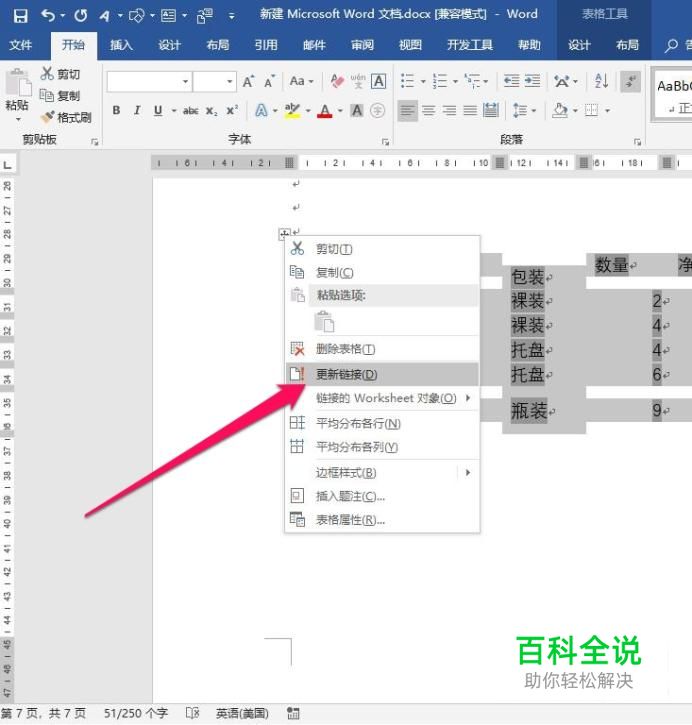This screenshot has width=692, height=725.
Task: Click the macro record icon in status bar
Action: coord(293,713)
